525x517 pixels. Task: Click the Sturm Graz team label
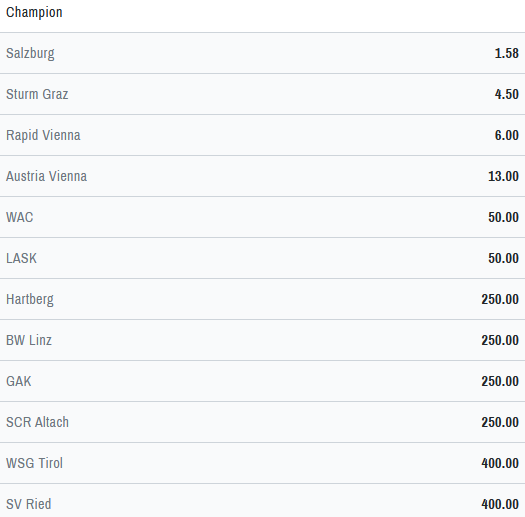tap(37, 94)
